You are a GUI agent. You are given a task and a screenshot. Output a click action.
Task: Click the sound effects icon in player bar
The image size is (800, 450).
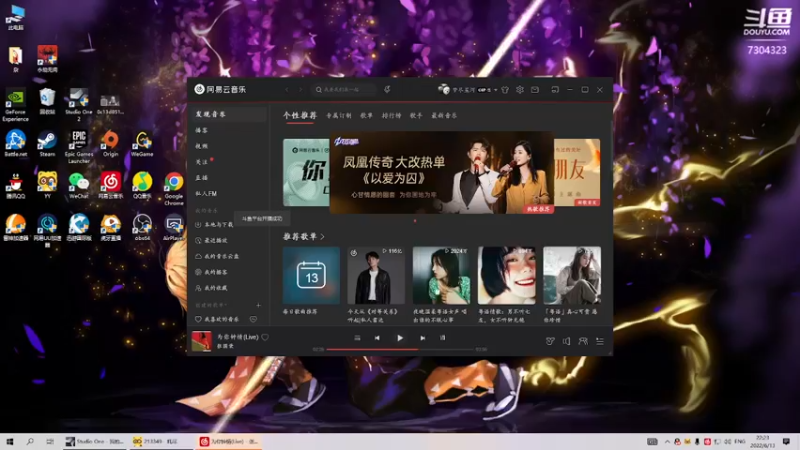[550, 341]
